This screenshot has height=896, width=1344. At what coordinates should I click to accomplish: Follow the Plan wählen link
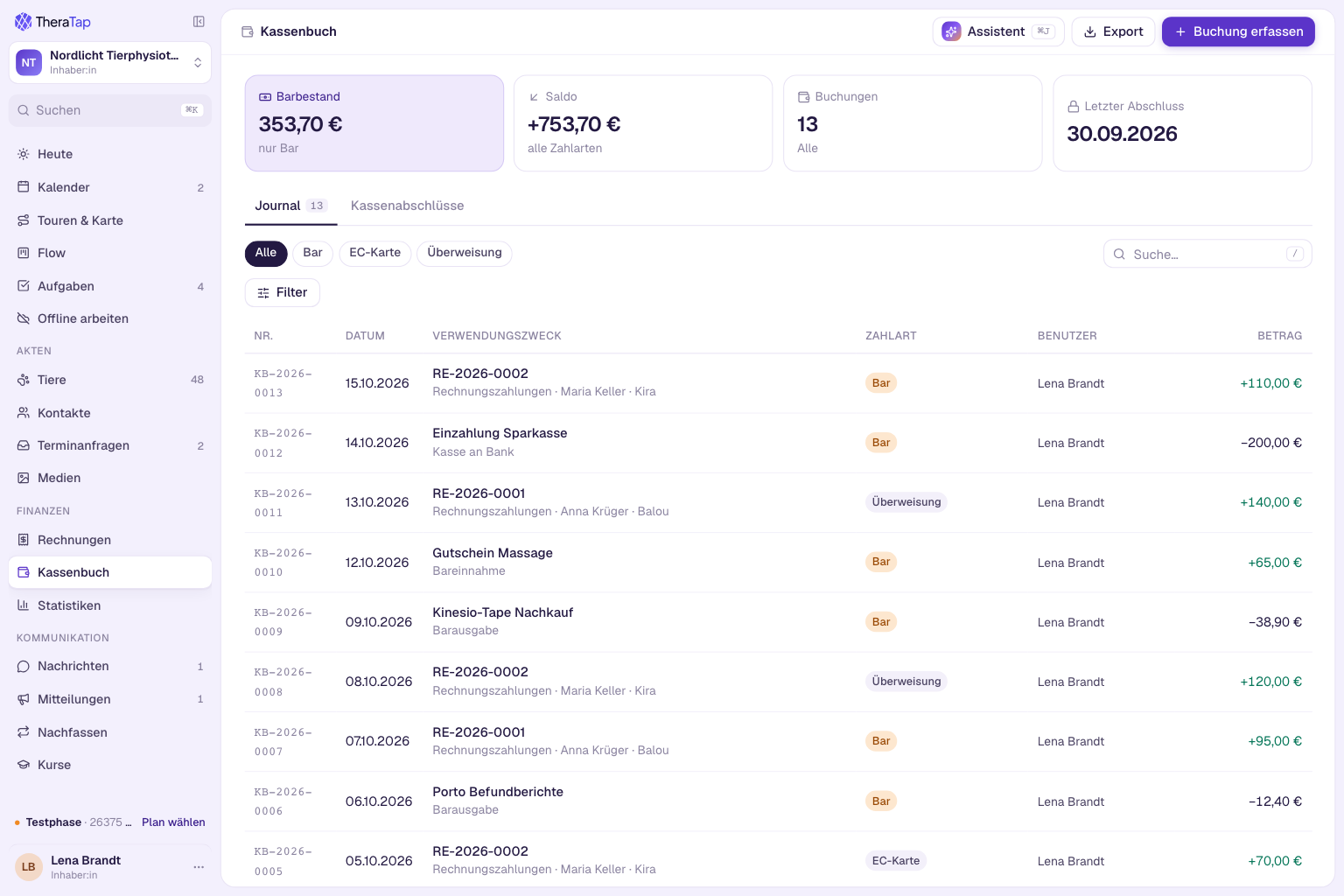pos(173,822)
